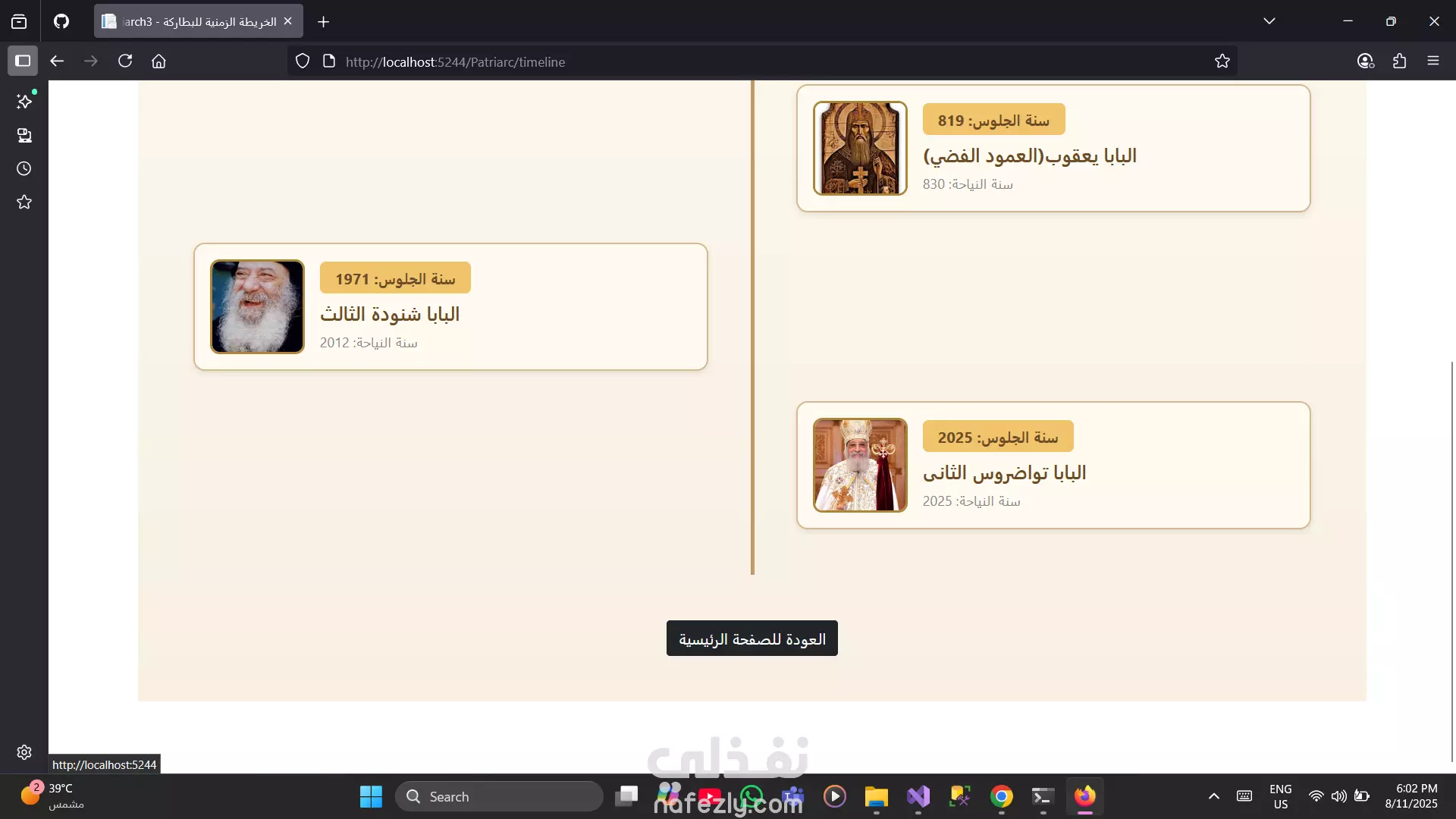
Task: Open the 39°C weather widget
Action: 52,796
